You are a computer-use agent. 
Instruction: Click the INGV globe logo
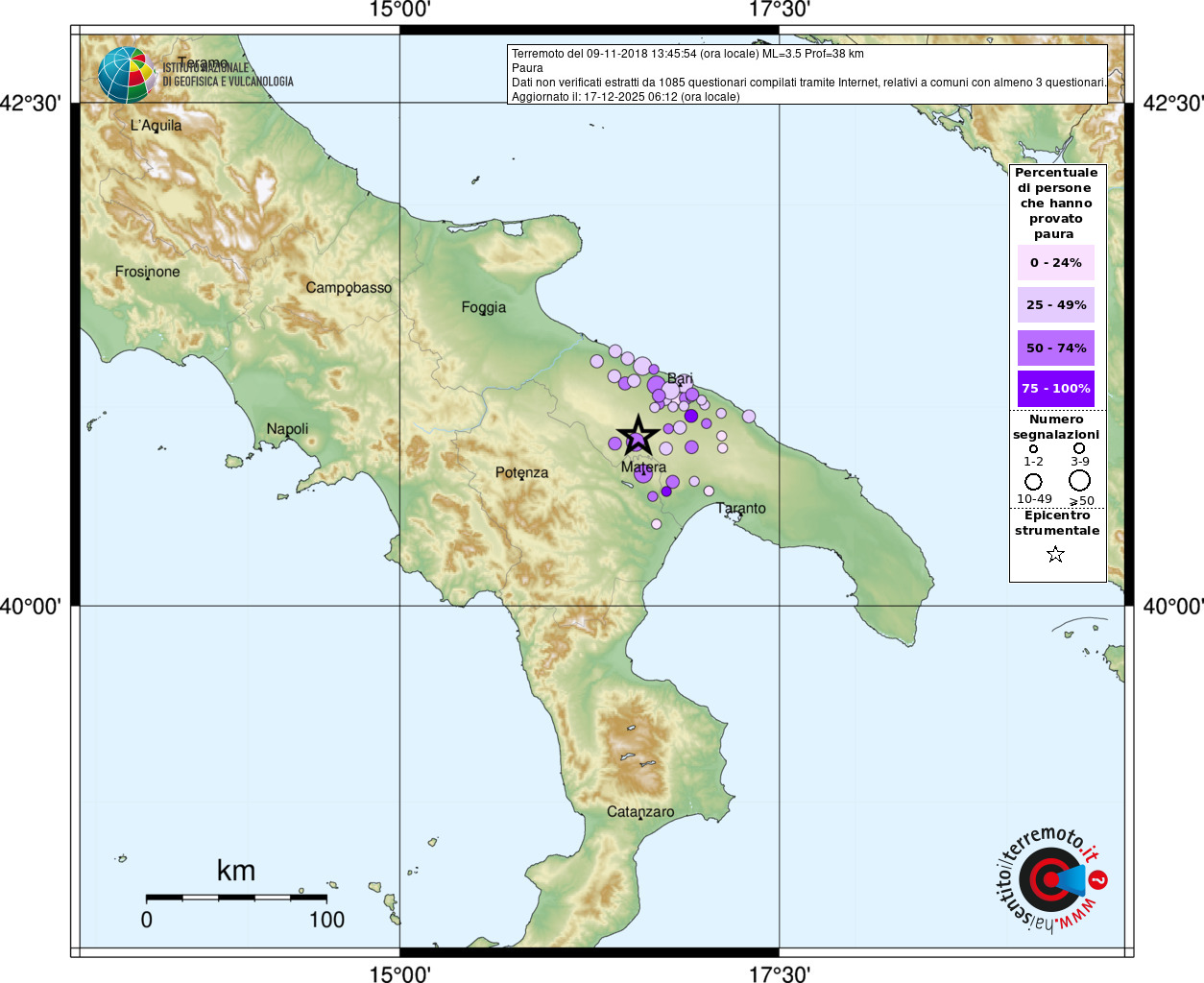[x=127, y=75]
